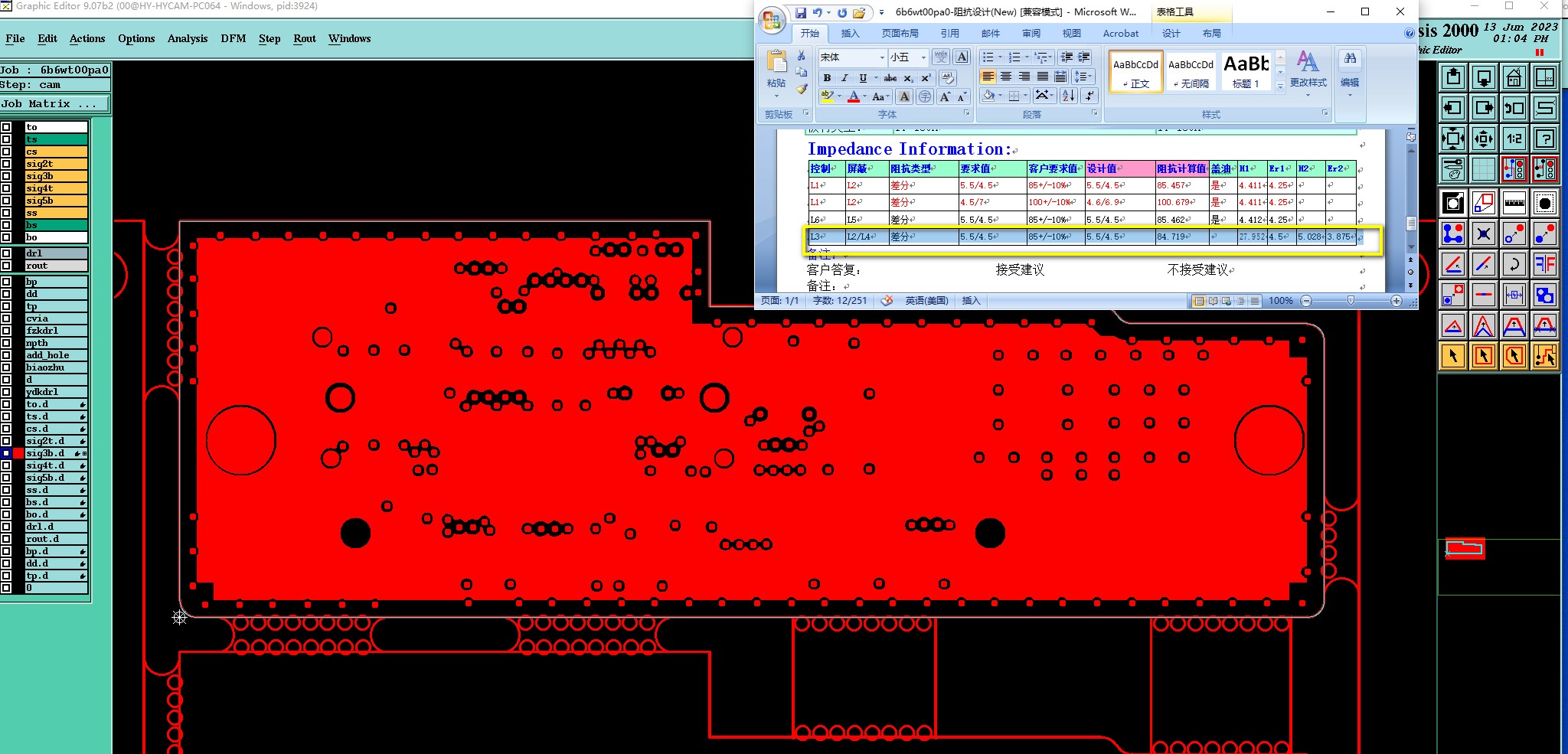Pick the polygon-select arrow tool icon
Screen dimensions: 1568x754
(x=1514, y=356)
